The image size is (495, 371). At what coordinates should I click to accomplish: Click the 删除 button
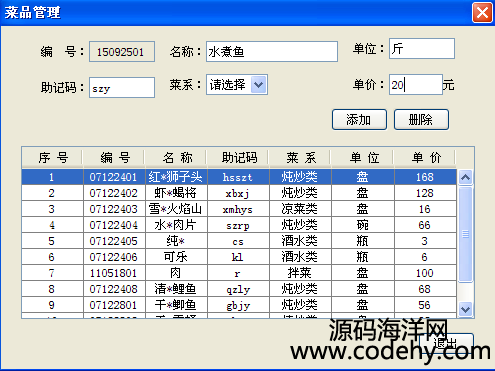click(421, 119)
